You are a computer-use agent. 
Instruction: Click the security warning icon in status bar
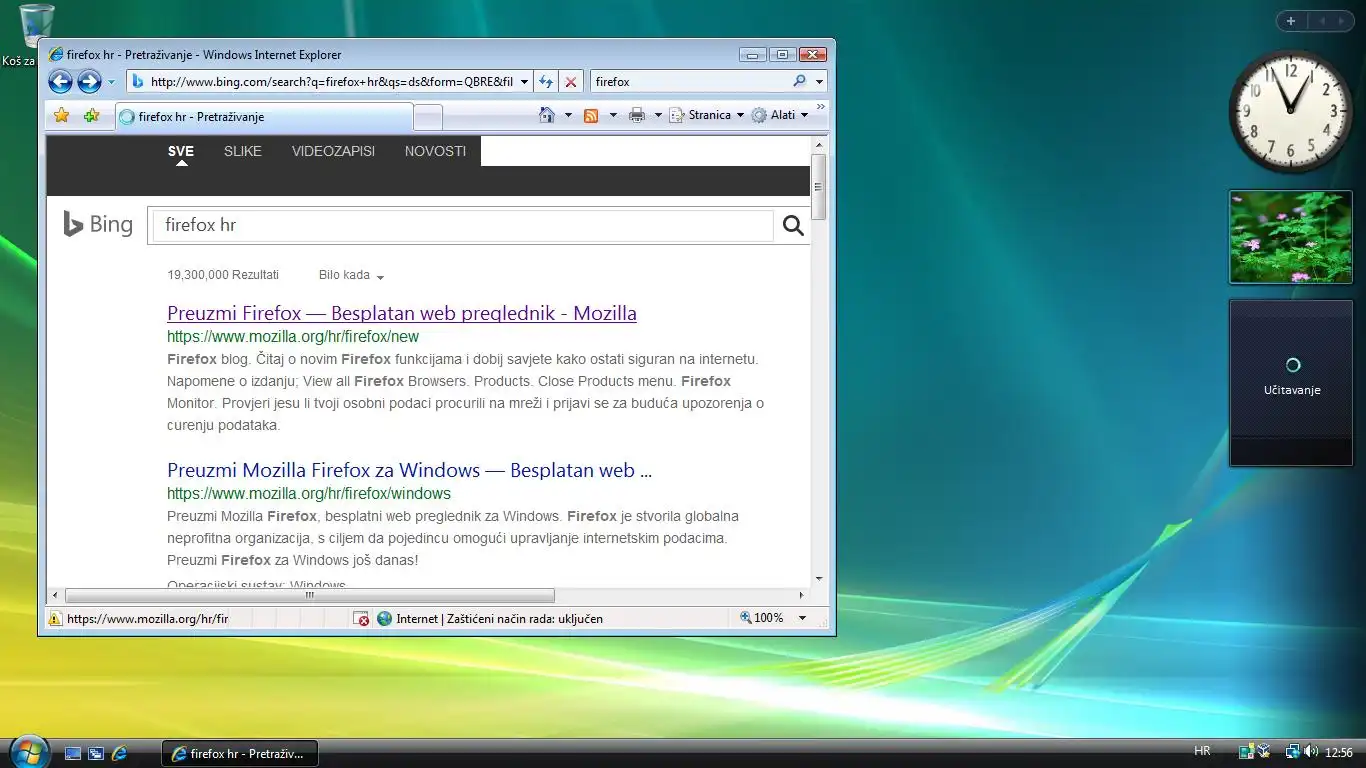[x=54, y=619]
